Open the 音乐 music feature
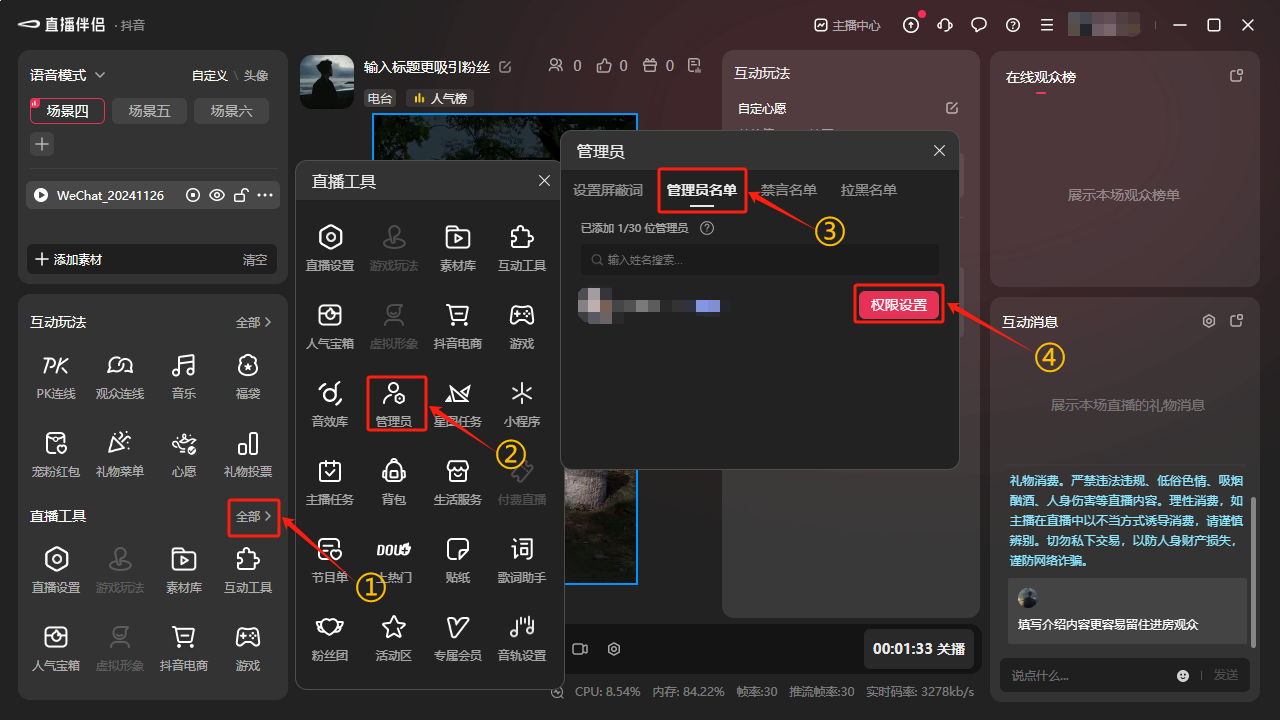Viewport: 1280px width, 720px height. coord(184,375)
